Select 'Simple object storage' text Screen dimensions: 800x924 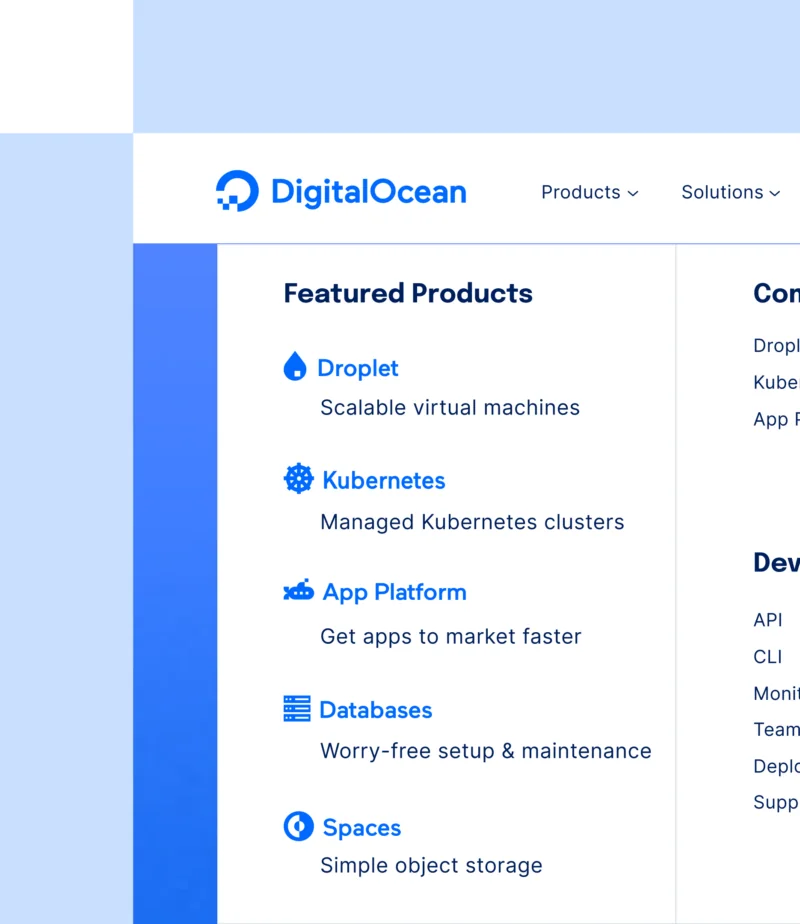[x=431, y=866]
